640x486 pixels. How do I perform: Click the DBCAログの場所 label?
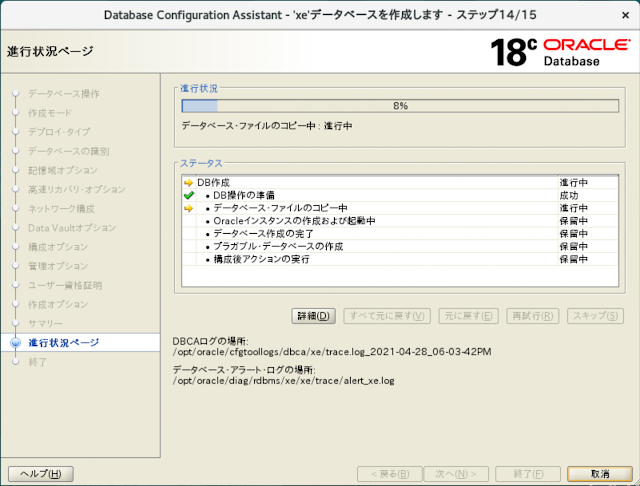(x=210, y=342)
